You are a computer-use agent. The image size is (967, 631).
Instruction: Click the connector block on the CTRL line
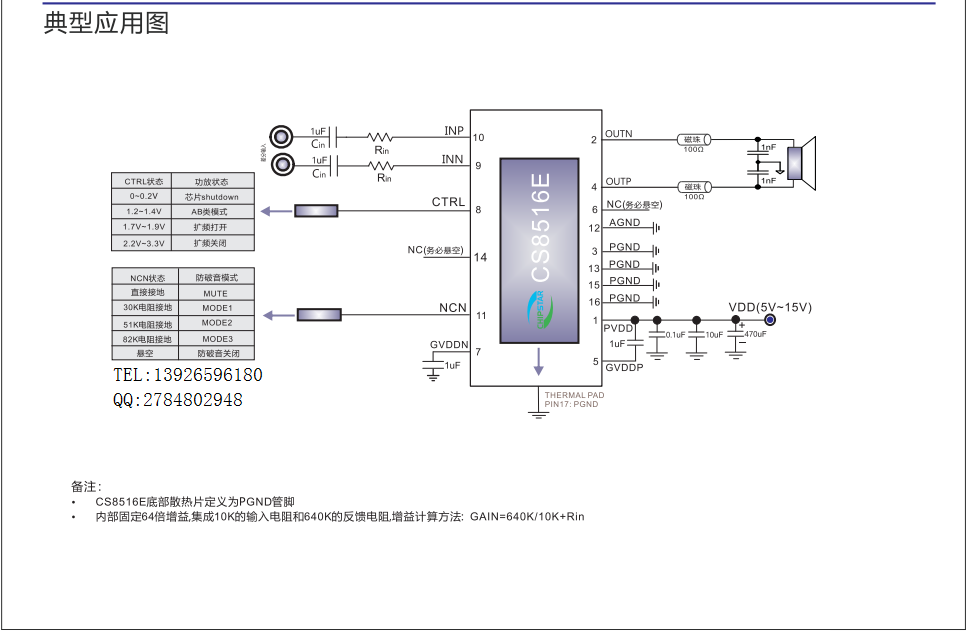pyautogui.click(x=316, y=211)
